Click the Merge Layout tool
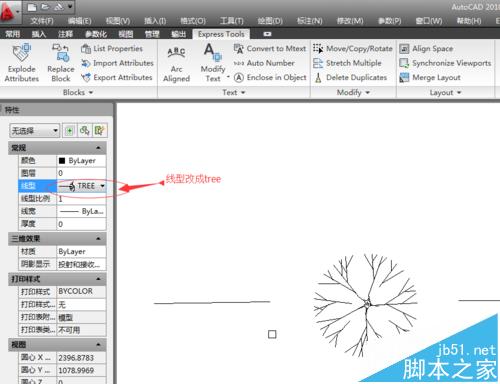 coord(430,77)
